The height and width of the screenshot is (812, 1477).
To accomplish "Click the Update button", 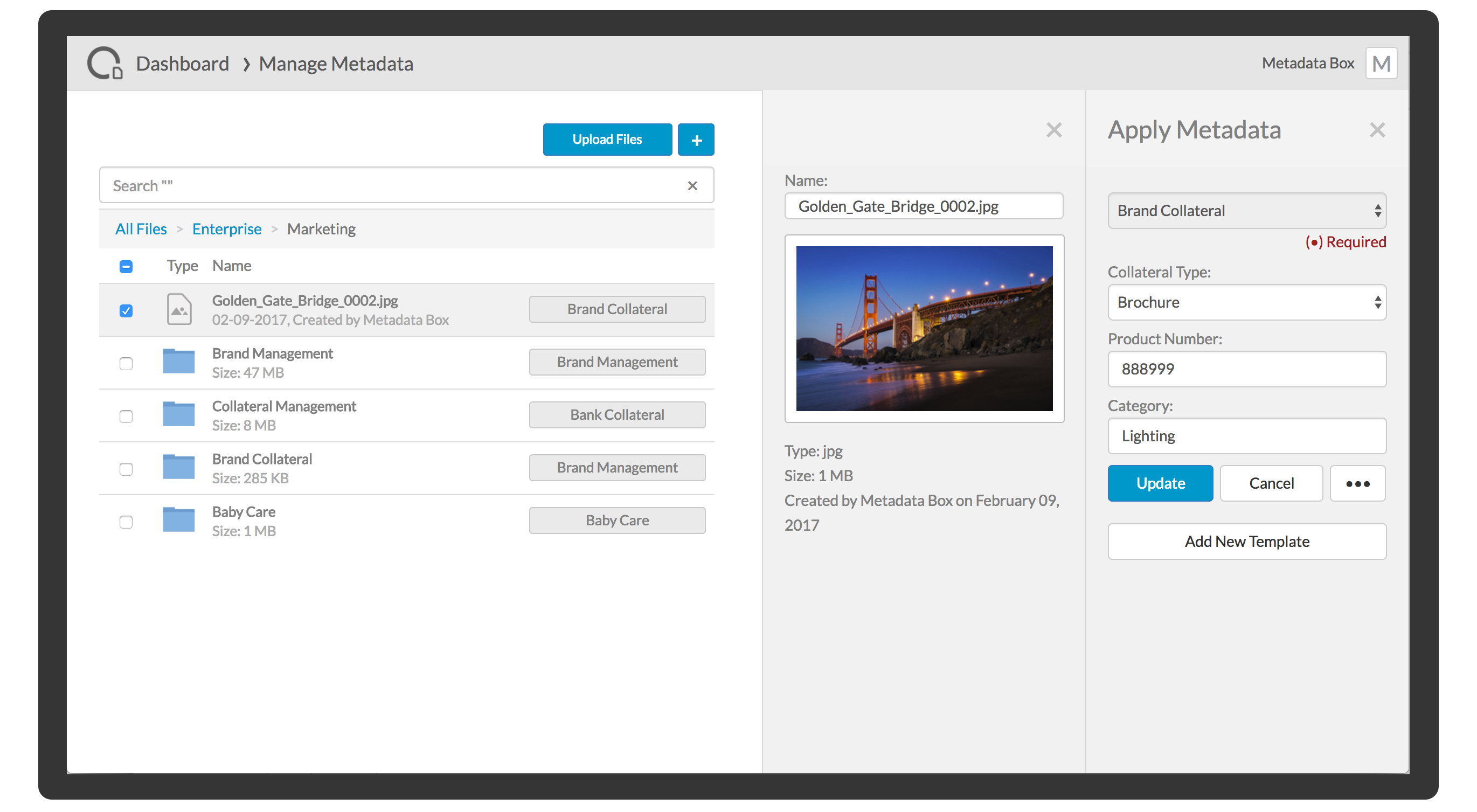I will (x=1160, y=483).
